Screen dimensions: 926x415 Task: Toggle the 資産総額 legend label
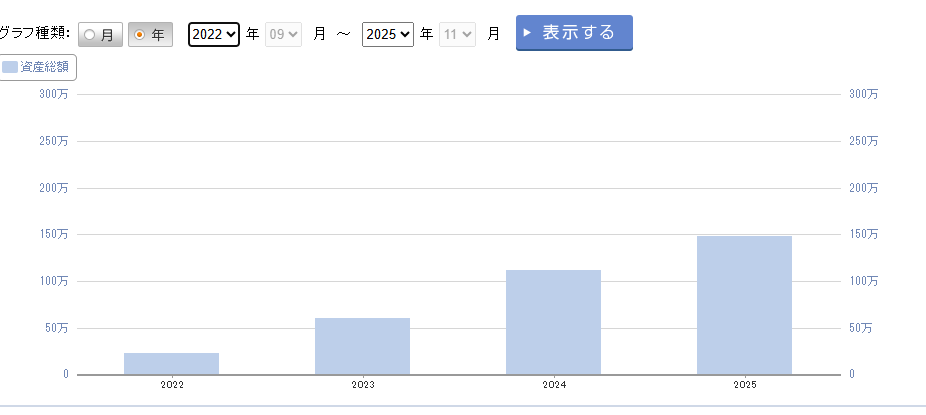pyautogui.click(x=45, y=67)
